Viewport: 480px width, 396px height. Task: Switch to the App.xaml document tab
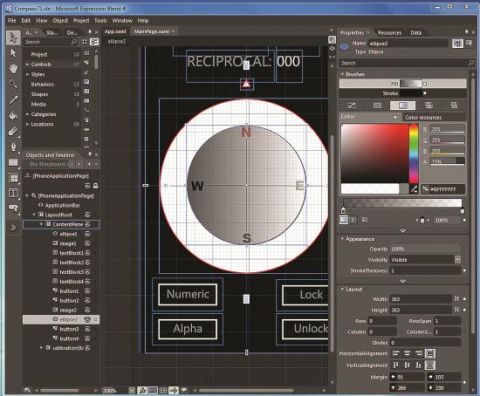115,31
